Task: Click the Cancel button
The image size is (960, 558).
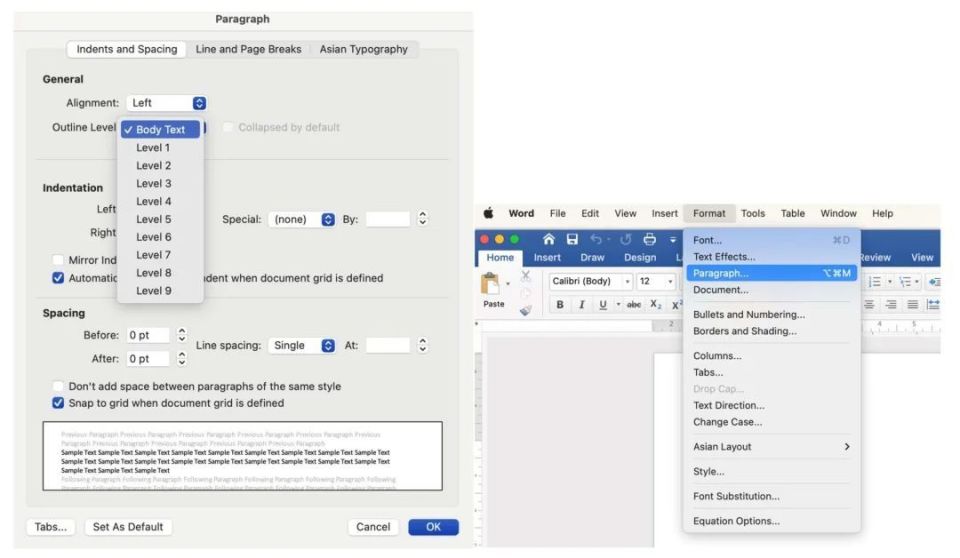Action: pos(373,527)
